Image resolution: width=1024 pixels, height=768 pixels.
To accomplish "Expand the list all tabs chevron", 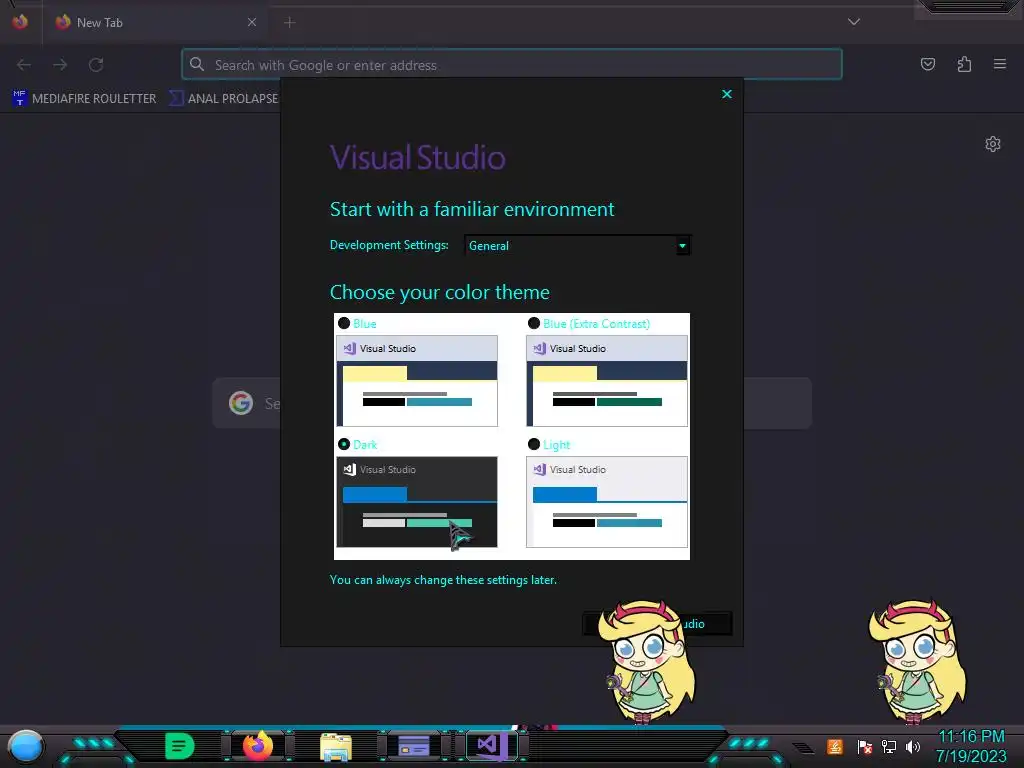I will 854,22.
